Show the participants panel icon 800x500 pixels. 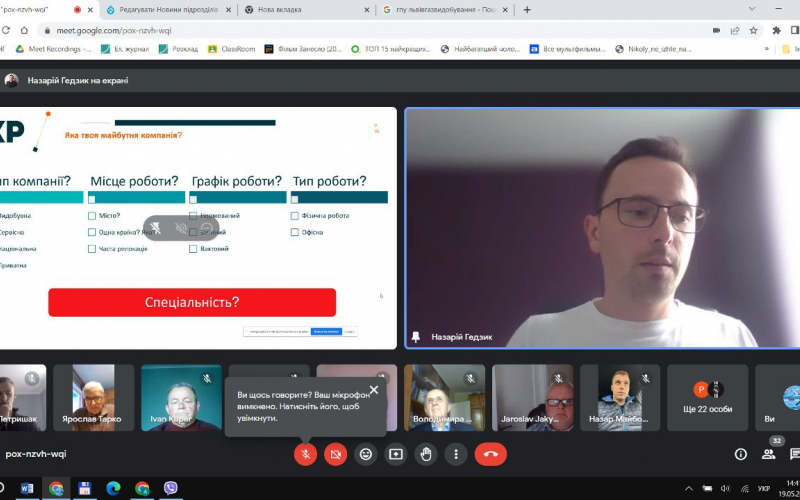pos(768,454)
